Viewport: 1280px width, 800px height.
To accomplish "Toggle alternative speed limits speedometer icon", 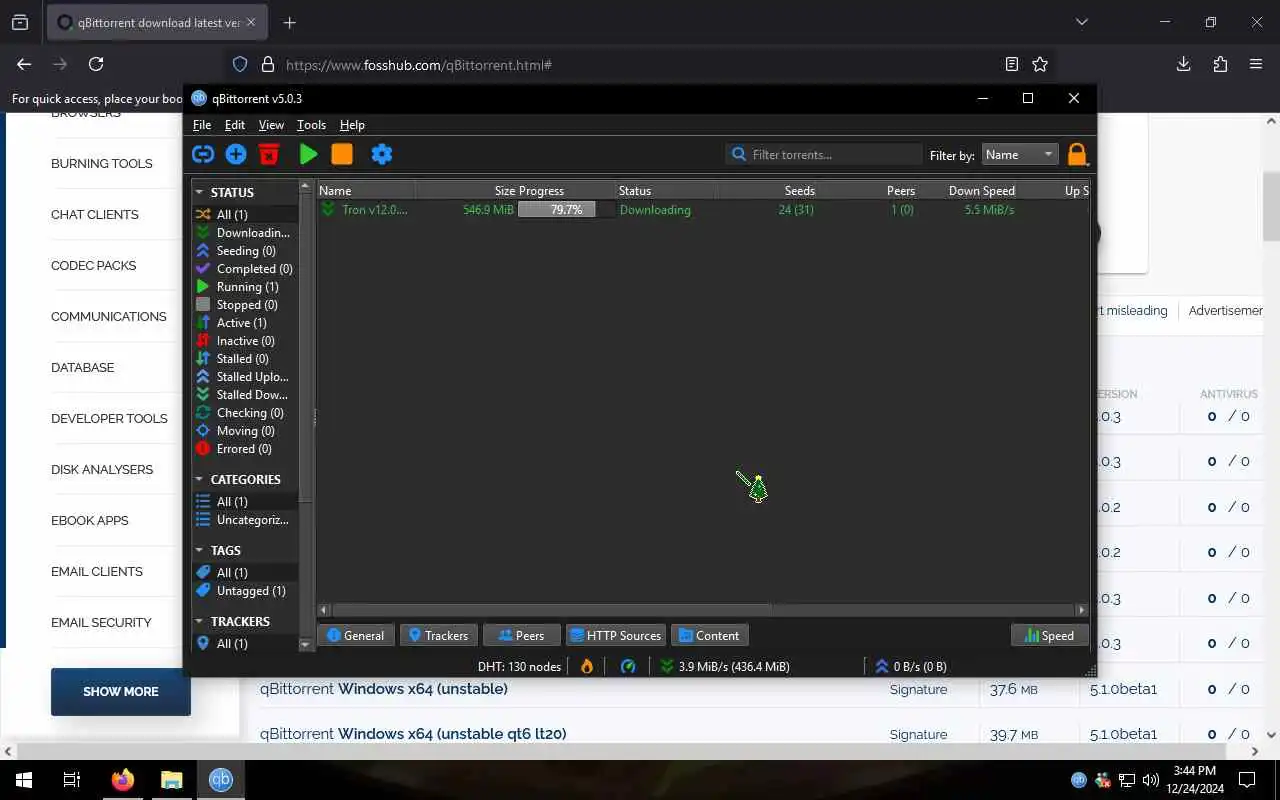I will [628, 666].
